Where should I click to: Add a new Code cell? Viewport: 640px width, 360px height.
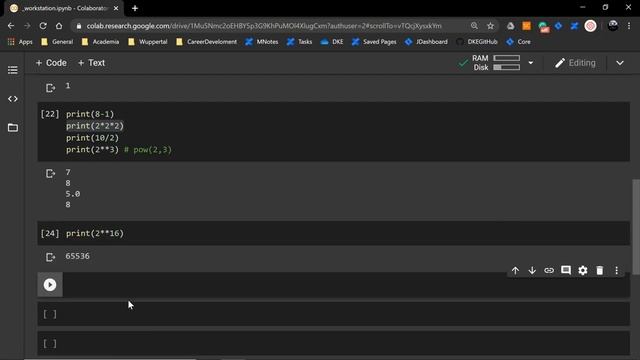pyautogui.click(x=51, y=63)
